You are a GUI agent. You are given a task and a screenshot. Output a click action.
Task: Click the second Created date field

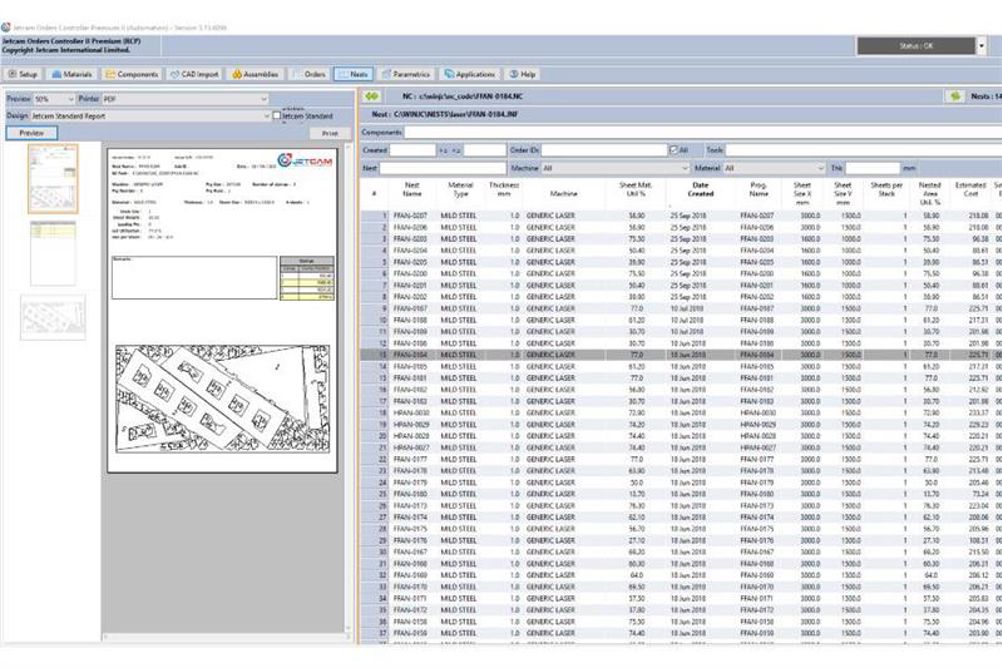484,150
